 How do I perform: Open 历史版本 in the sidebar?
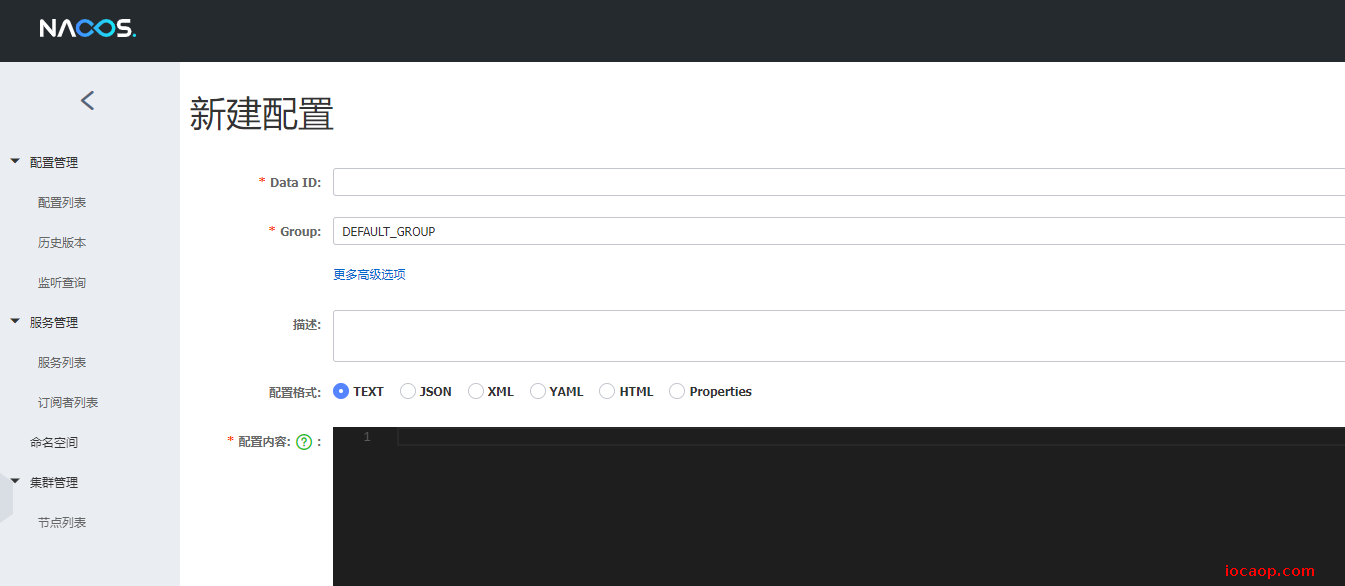click(x=62, y=242)
